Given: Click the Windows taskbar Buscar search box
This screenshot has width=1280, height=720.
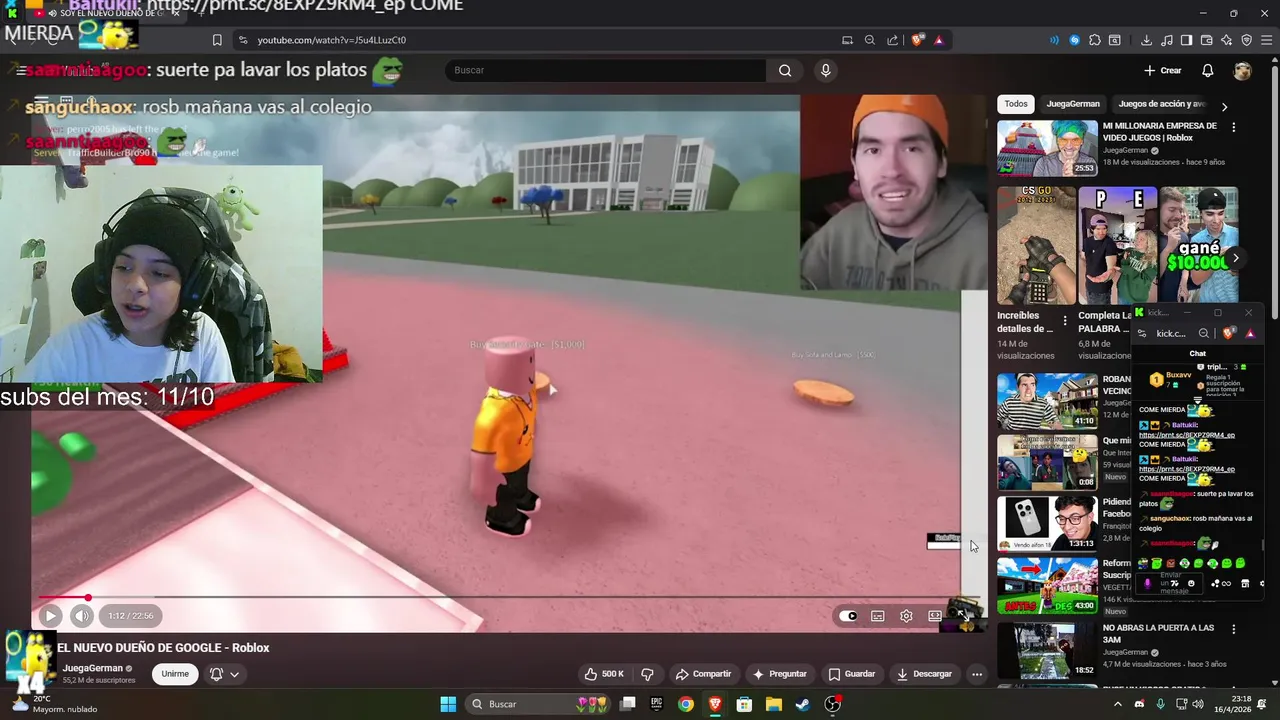Looking at the screenshot, I should [x=540, y=704].
